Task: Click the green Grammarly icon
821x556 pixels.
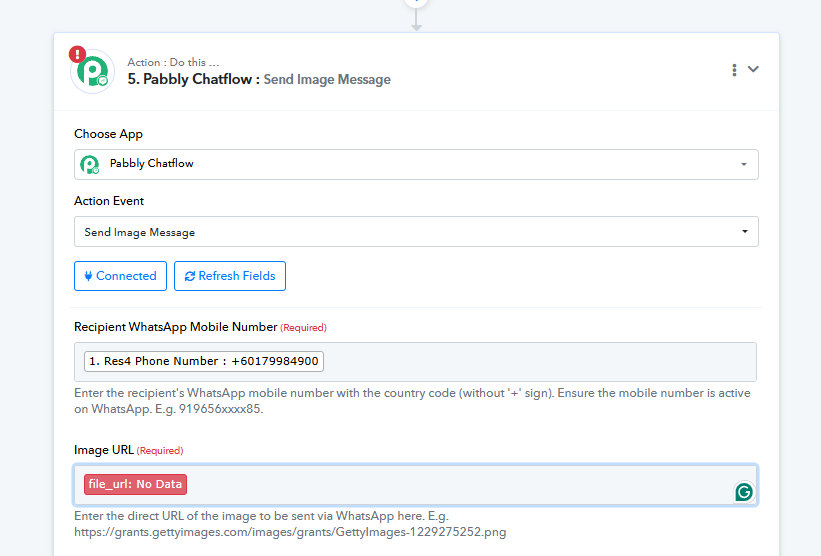Action: click(743, 491)
